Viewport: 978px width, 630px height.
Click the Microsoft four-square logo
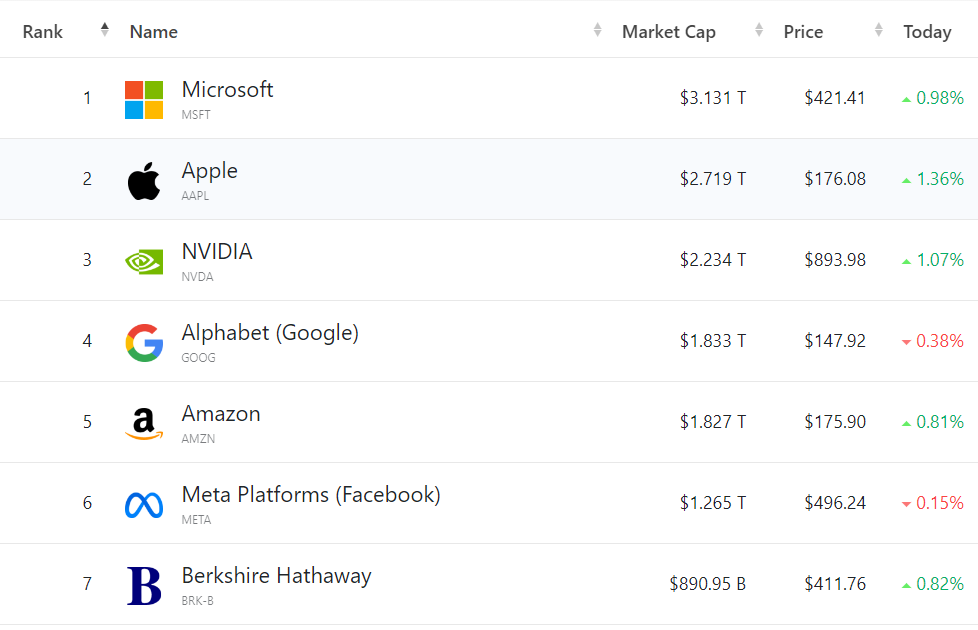coord(144,100)
